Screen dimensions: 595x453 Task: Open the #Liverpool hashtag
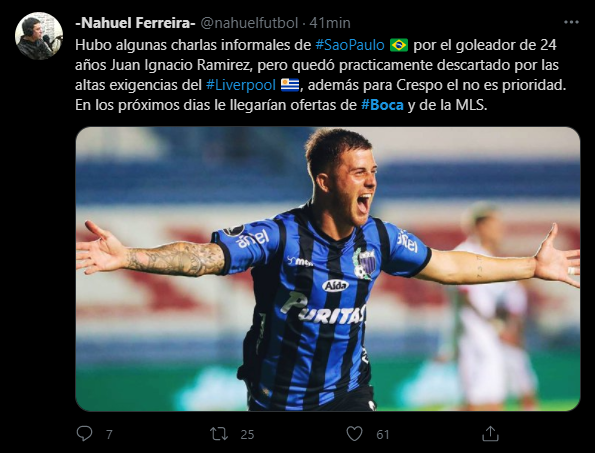pyautogui.click(x=241, y=85)
